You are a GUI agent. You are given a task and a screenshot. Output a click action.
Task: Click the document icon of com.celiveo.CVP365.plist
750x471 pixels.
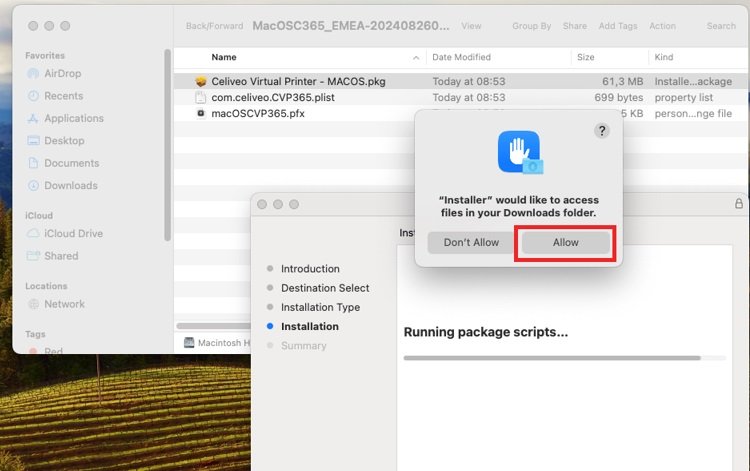point(201,98)
